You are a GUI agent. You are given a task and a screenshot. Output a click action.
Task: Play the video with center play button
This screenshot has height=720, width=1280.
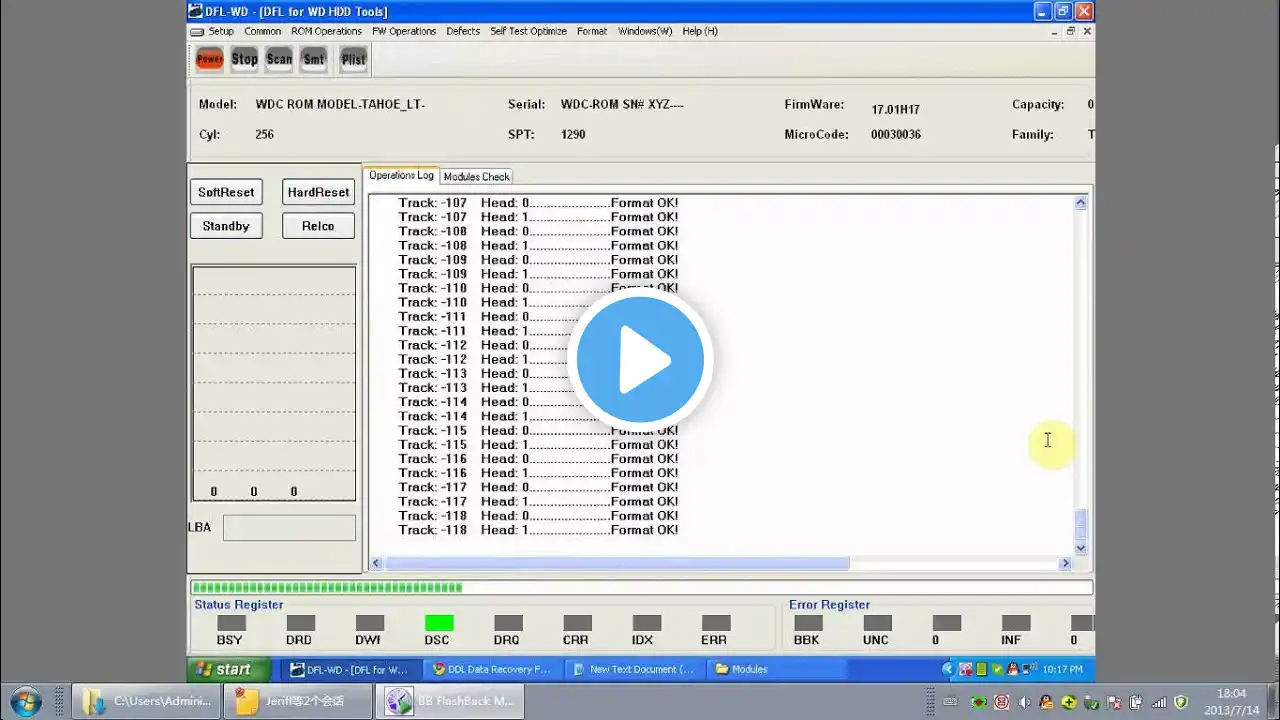click(x=640, y=360)
